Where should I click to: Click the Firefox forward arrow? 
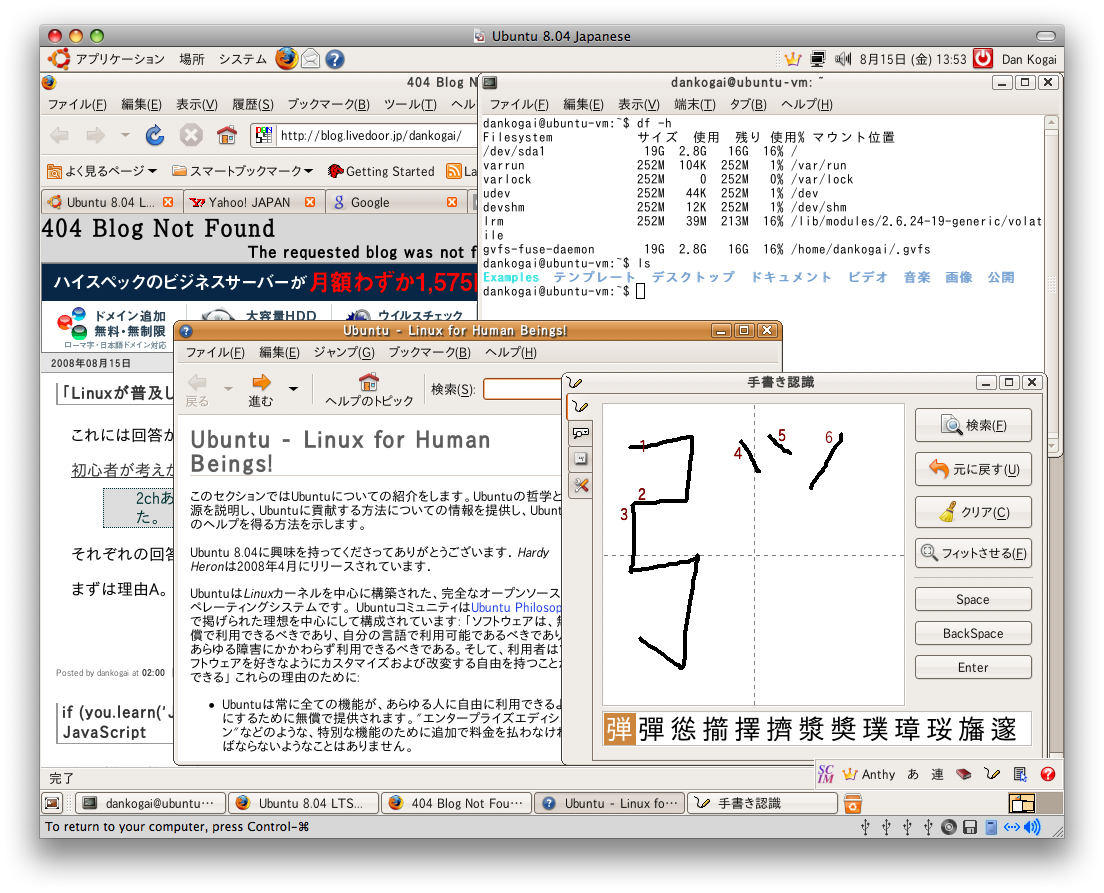pos(95,135)
